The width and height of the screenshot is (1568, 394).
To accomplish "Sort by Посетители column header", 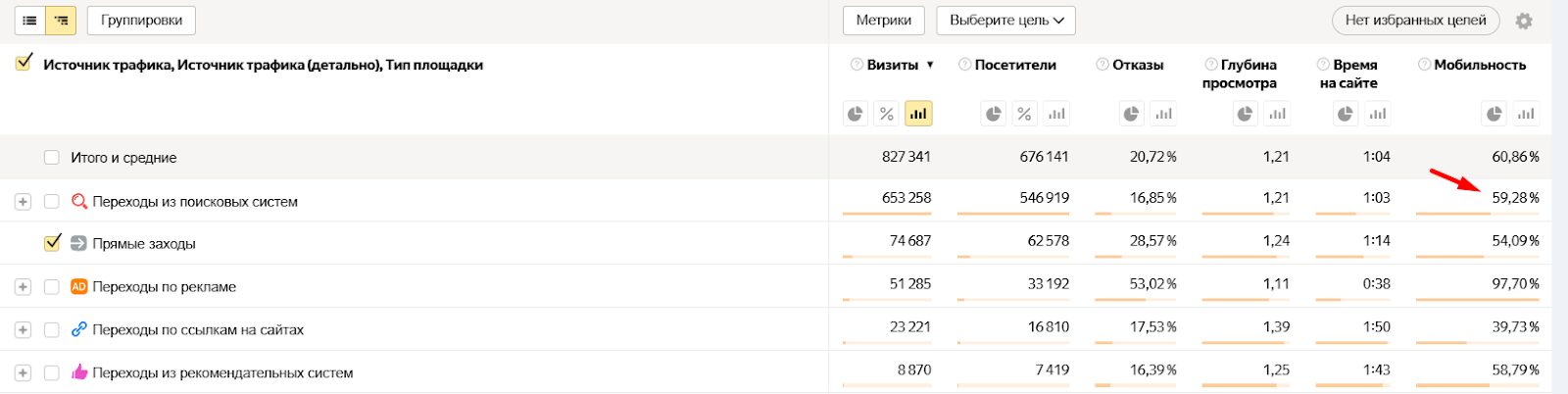I will 1015,65.
